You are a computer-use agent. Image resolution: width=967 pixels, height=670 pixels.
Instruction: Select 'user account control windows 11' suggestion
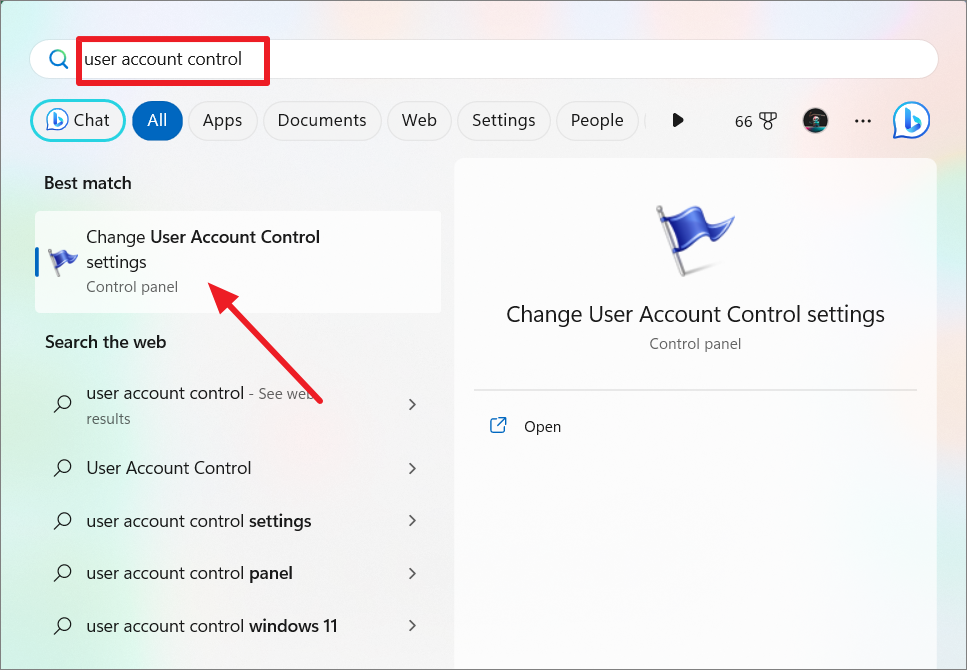238,626
